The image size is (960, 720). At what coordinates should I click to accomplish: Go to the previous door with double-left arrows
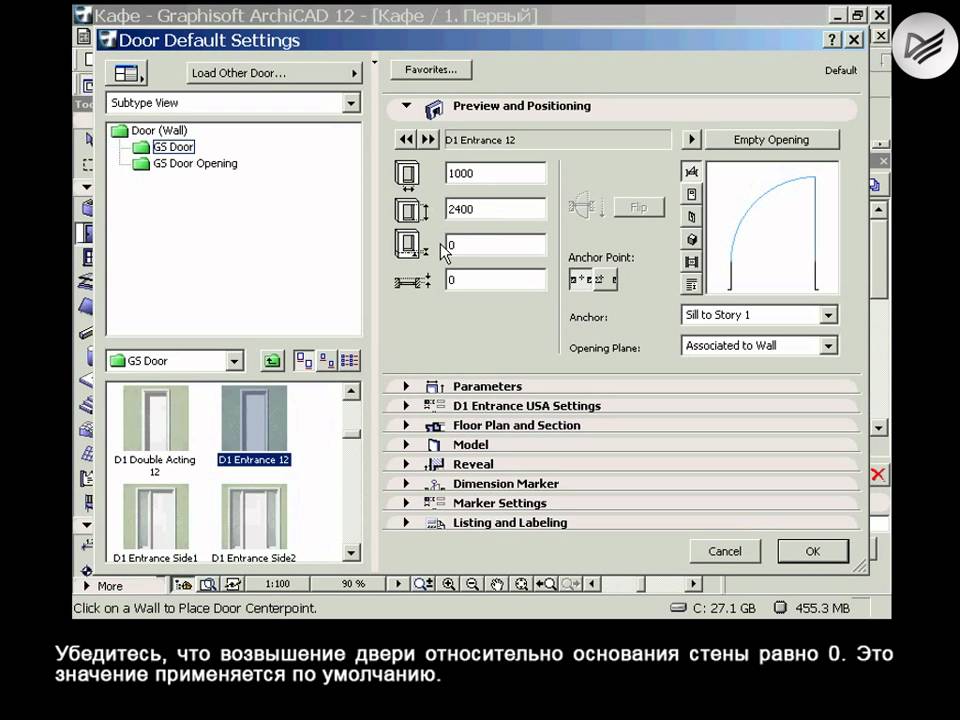click(x=406, y=140)
